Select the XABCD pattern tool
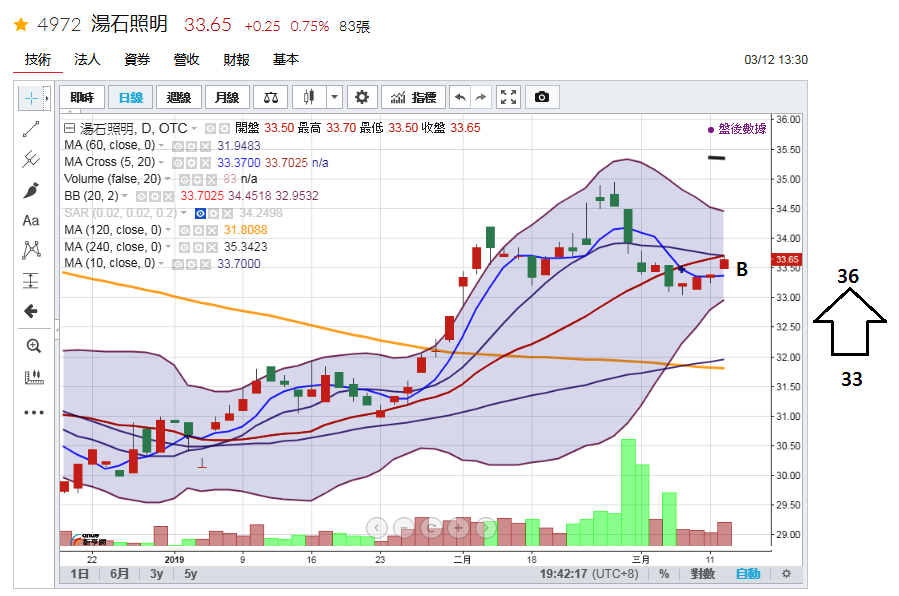Screen dimensions: 899x596 [31, 250]
